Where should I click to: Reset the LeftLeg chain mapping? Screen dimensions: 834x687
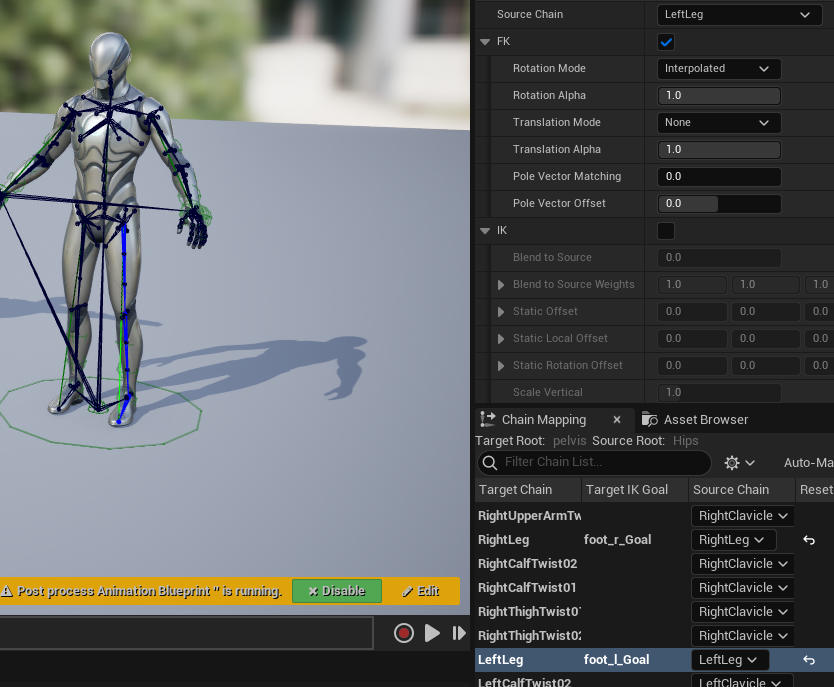pyautogui.click(x=808, y=660)
